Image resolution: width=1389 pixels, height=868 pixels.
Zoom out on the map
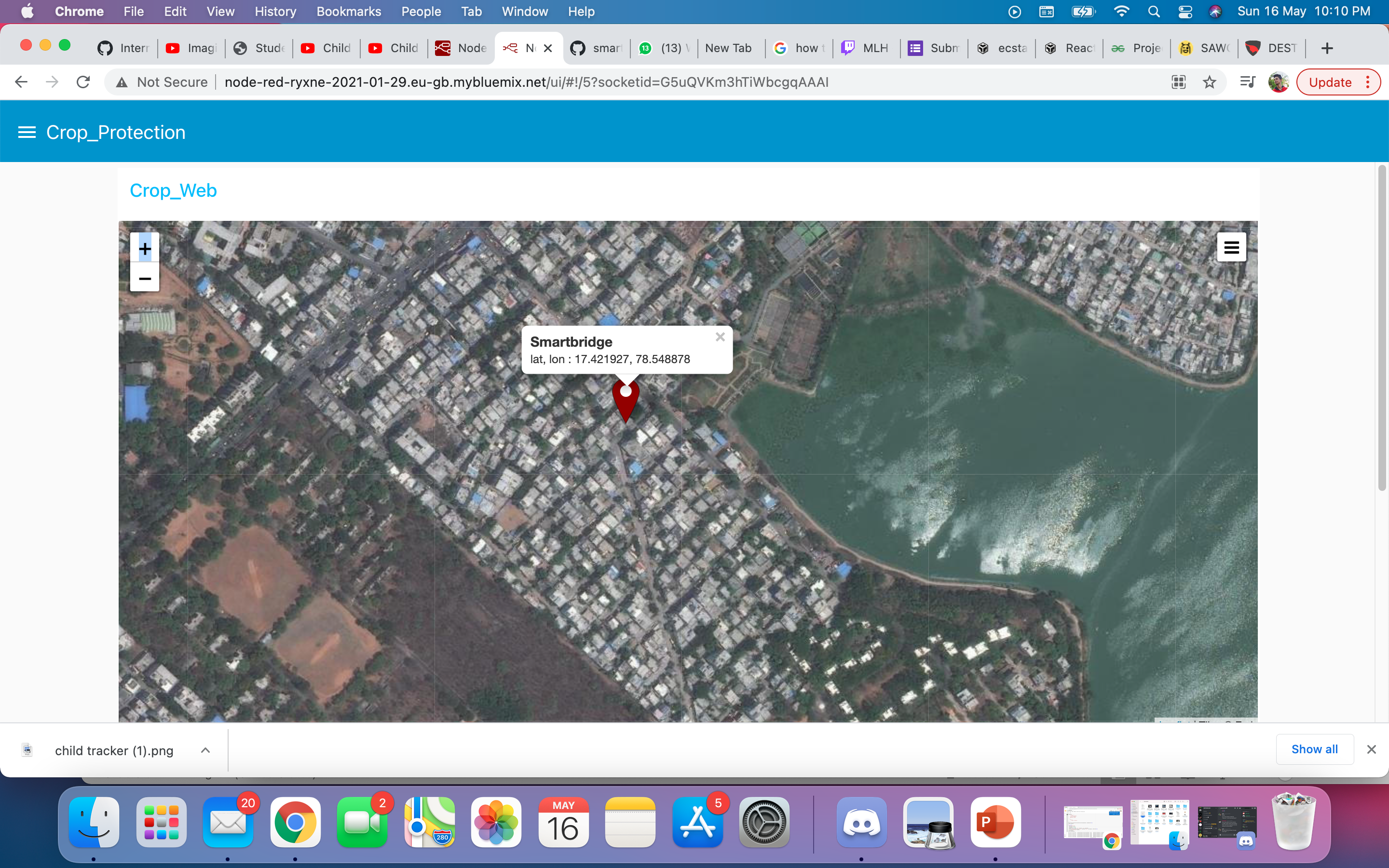tap(145, 278)
